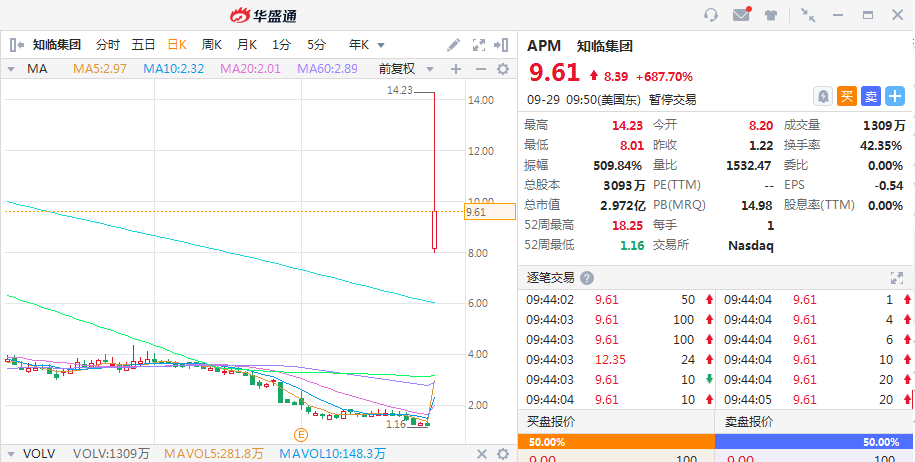Screen dimensions: 915x462
Task: Select the 日K chart tab
Action: point(177,45)
